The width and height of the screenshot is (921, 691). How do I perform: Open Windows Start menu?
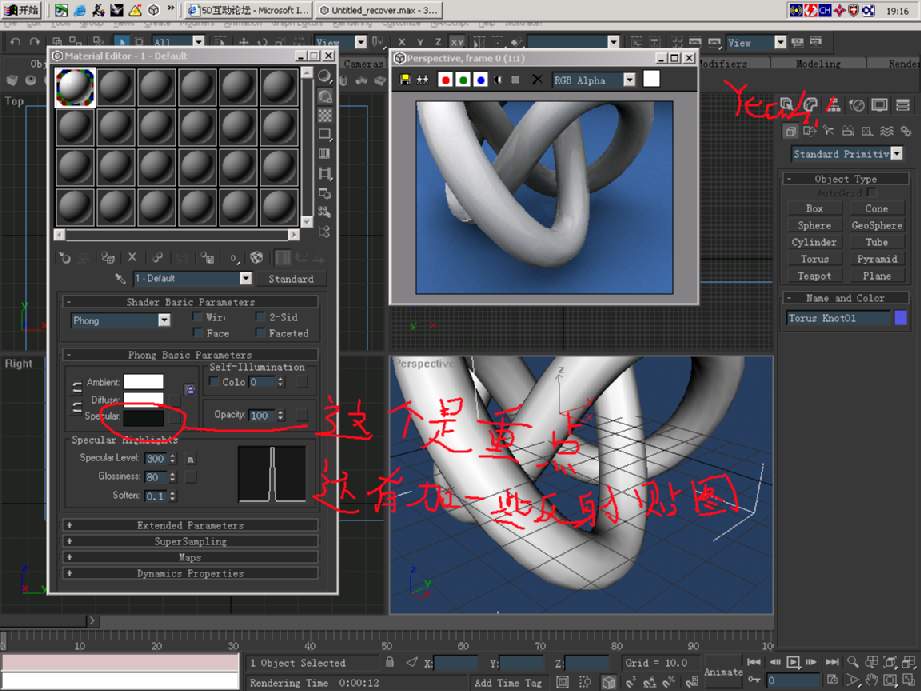tap(21, 10)
